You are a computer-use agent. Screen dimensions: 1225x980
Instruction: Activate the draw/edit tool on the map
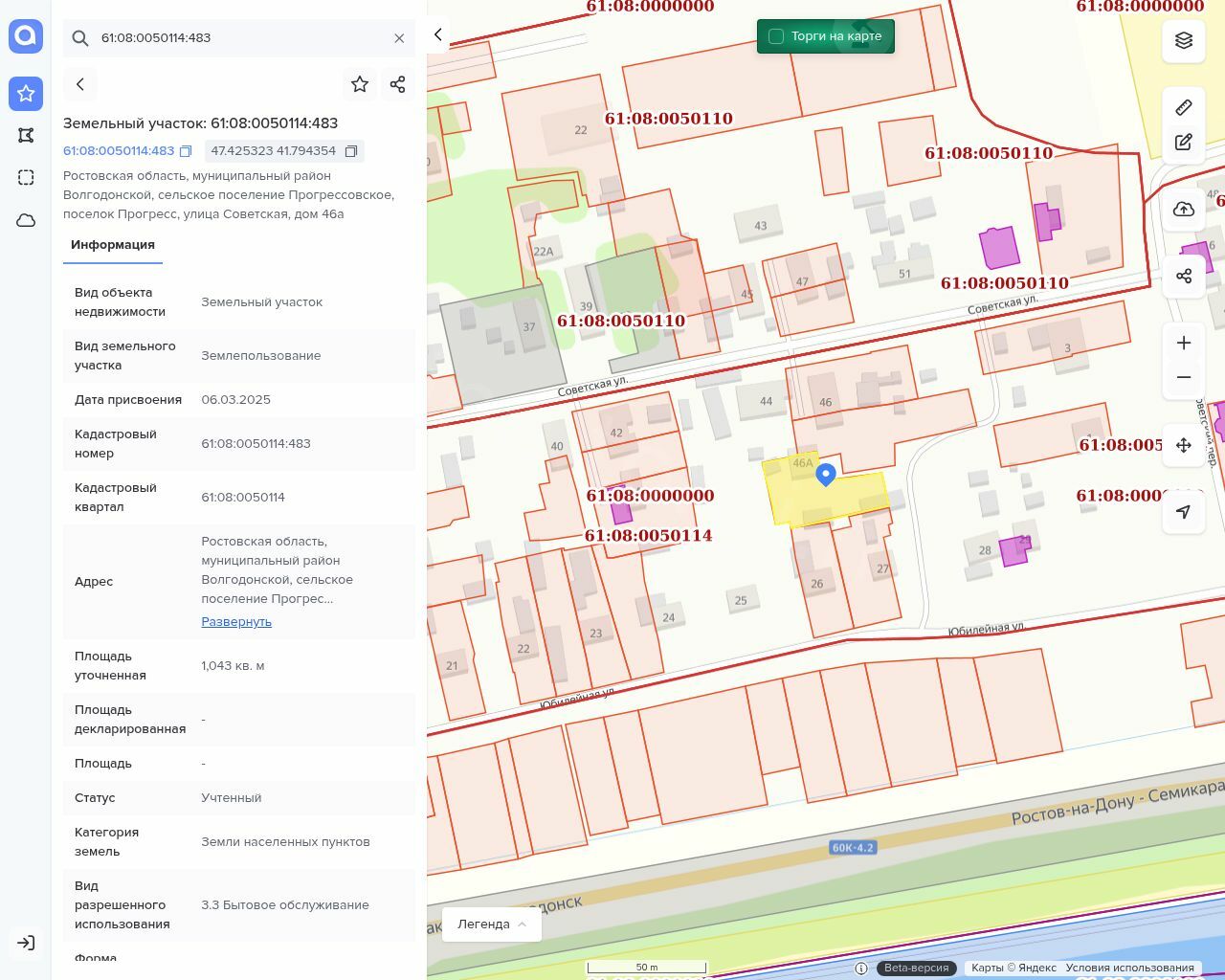(1184, 143)
